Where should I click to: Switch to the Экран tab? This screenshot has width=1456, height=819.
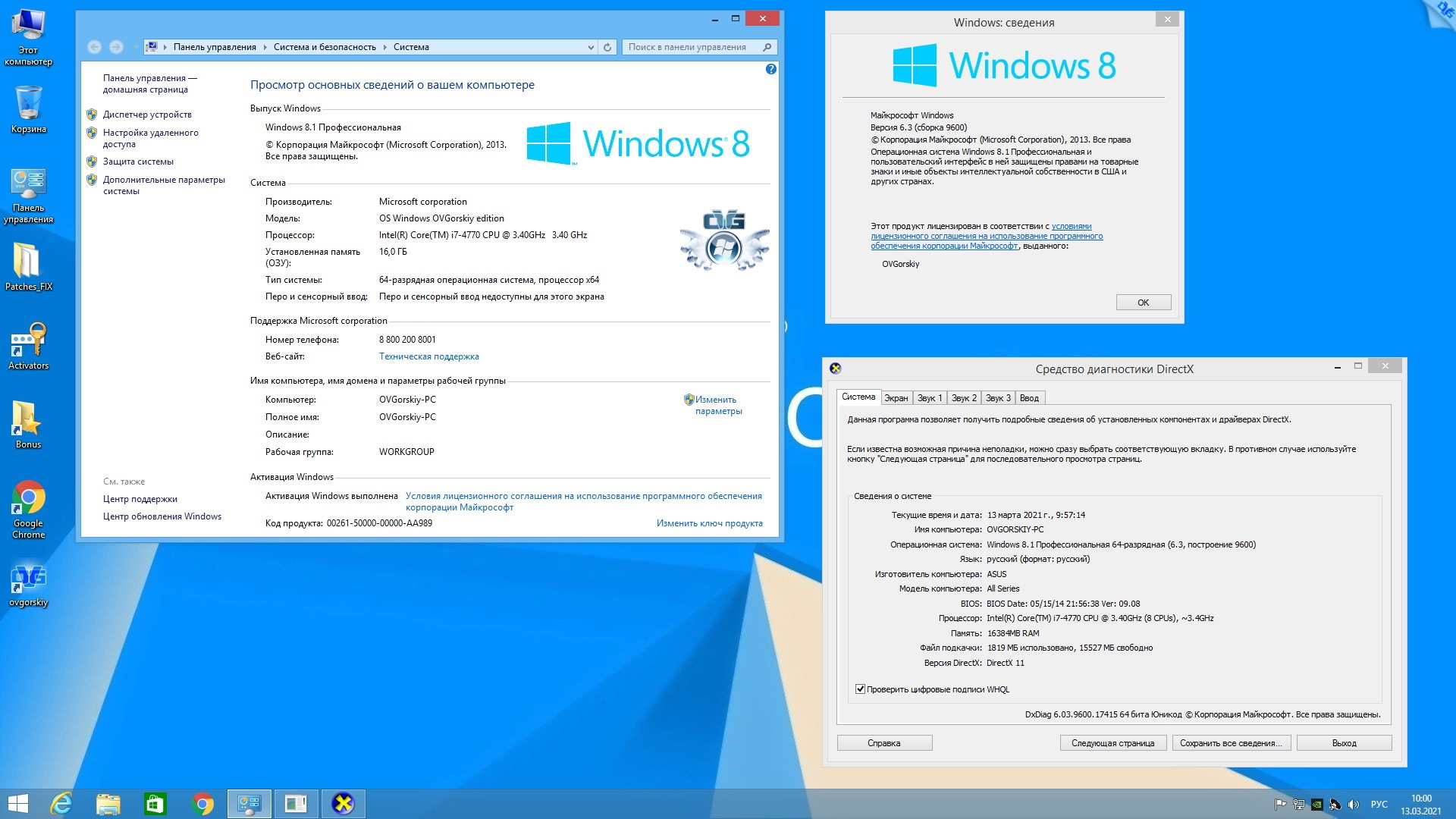pyautogui.click(x=896, y=398)
